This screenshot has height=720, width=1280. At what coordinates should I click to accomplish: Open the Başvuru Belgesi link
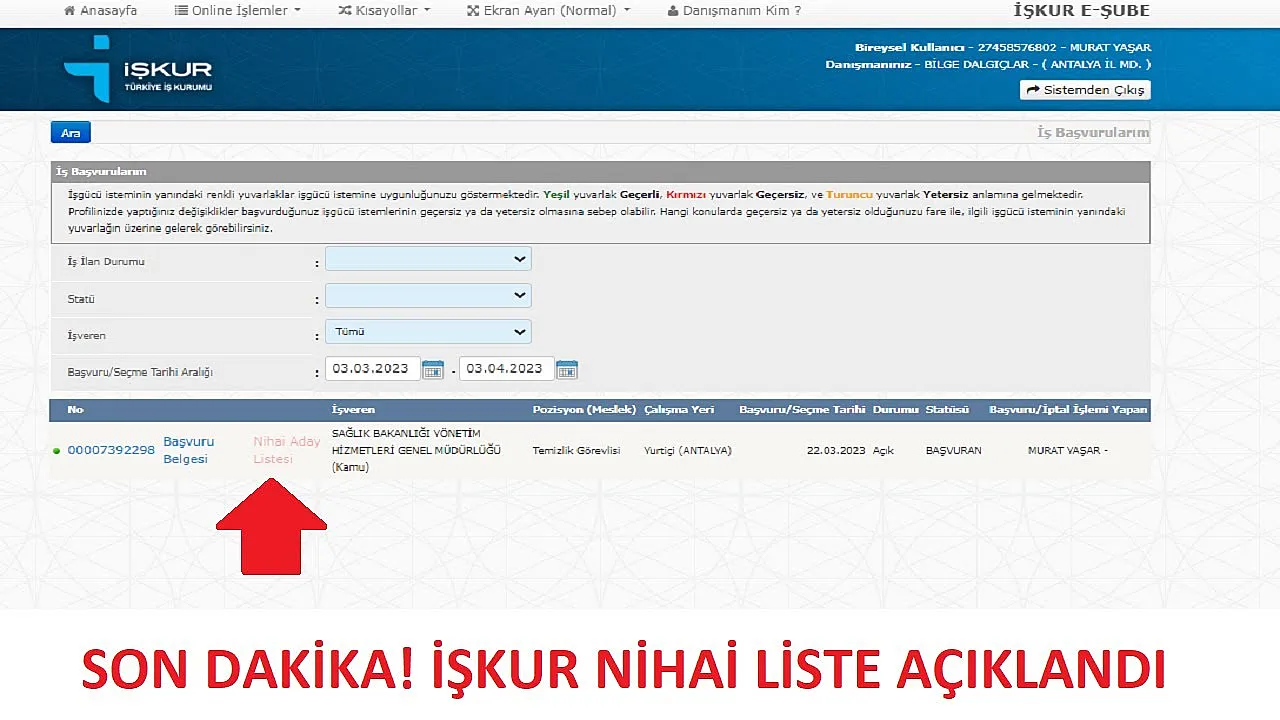tap(189, 450)
